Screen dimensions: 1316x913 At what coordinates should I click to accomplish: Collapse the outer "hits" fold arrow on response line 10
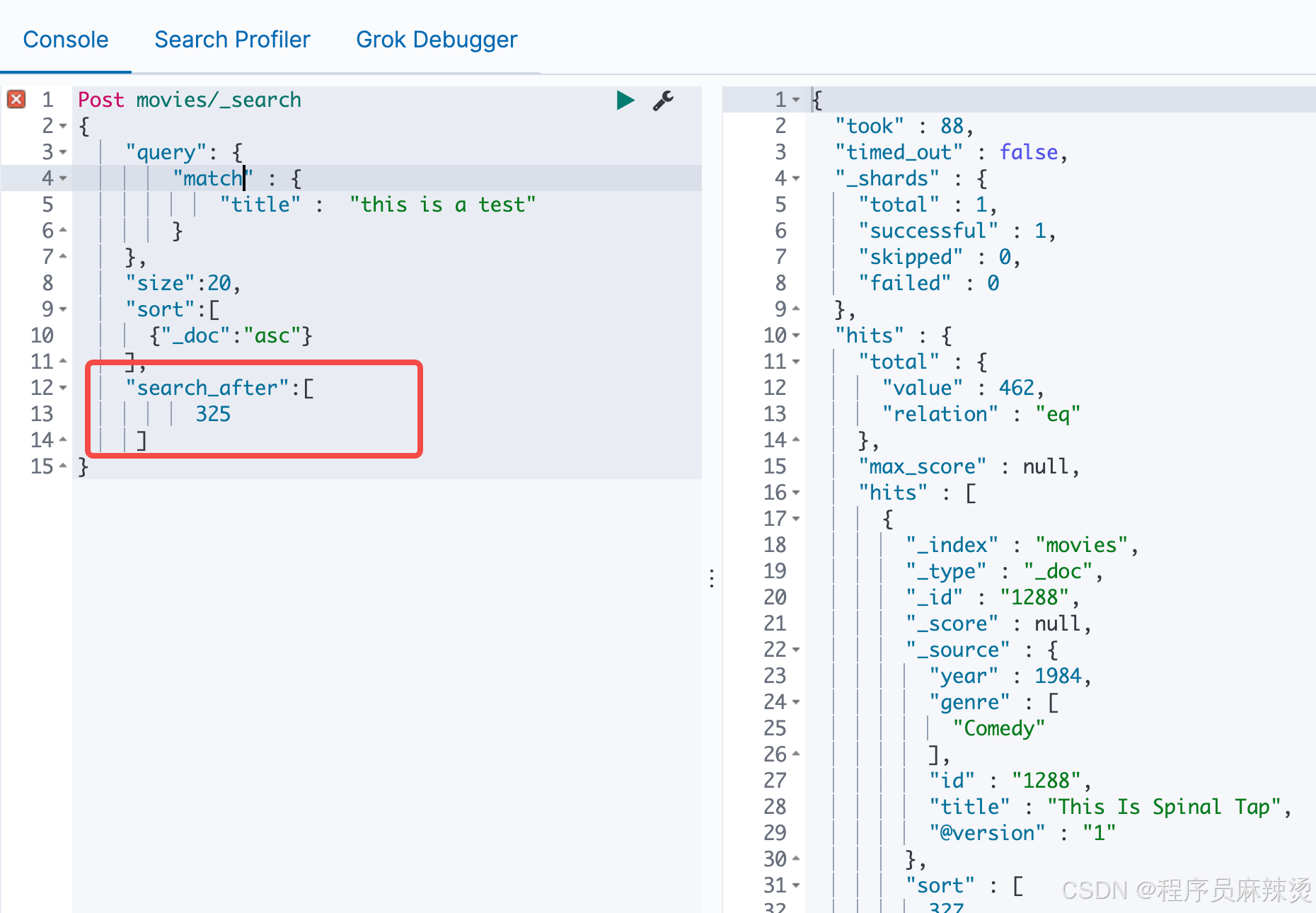tap(796, 335)
